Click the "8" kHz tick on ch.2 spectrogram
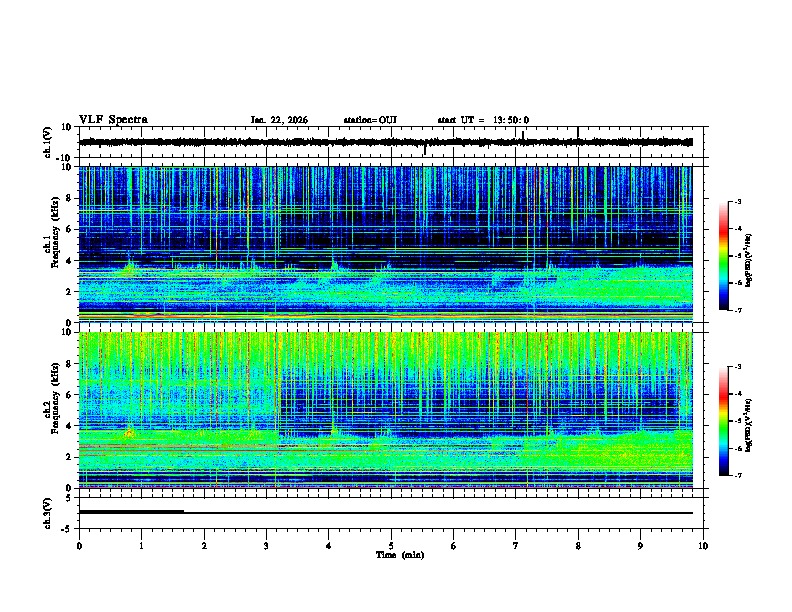Viewport: 792px width, 612px height. (70, 364)
